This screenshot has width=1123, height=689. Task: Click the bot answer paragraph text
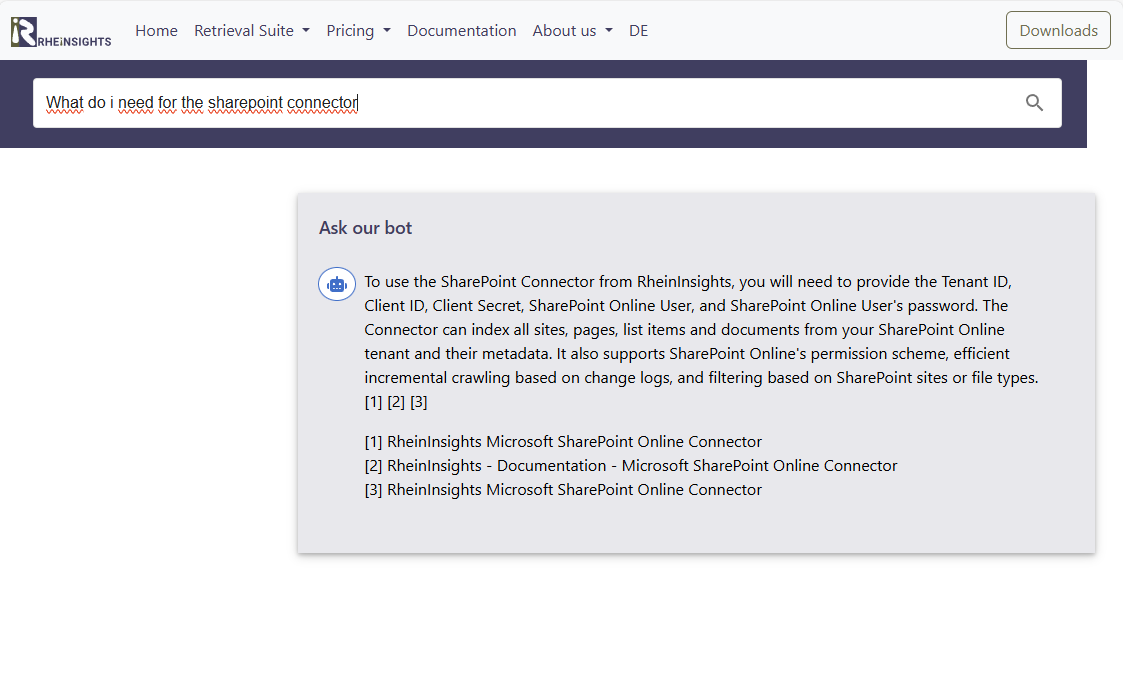[x=701, y=342]
